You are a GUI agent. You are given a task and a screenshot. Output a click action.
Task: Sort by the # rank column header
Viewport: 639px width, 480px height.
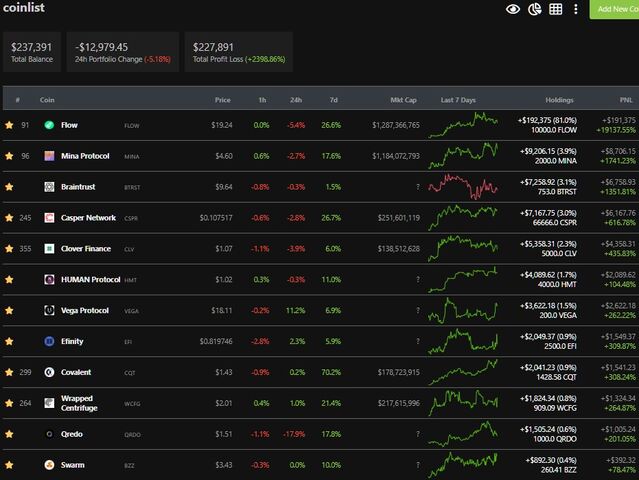tap(18, 100)
